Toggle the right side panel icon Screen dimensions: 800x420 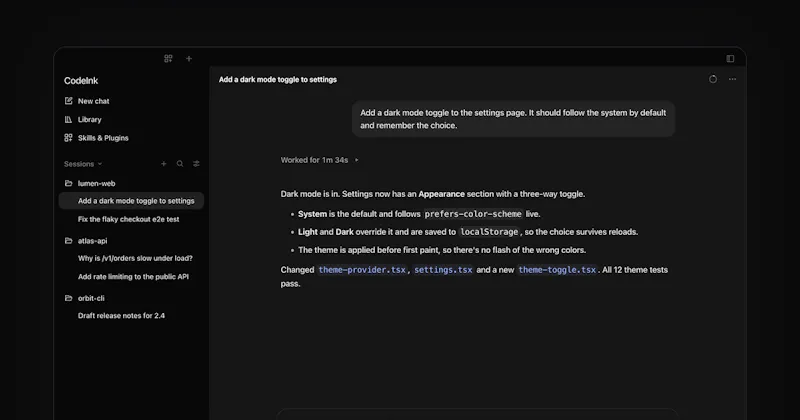pos(730,59)
